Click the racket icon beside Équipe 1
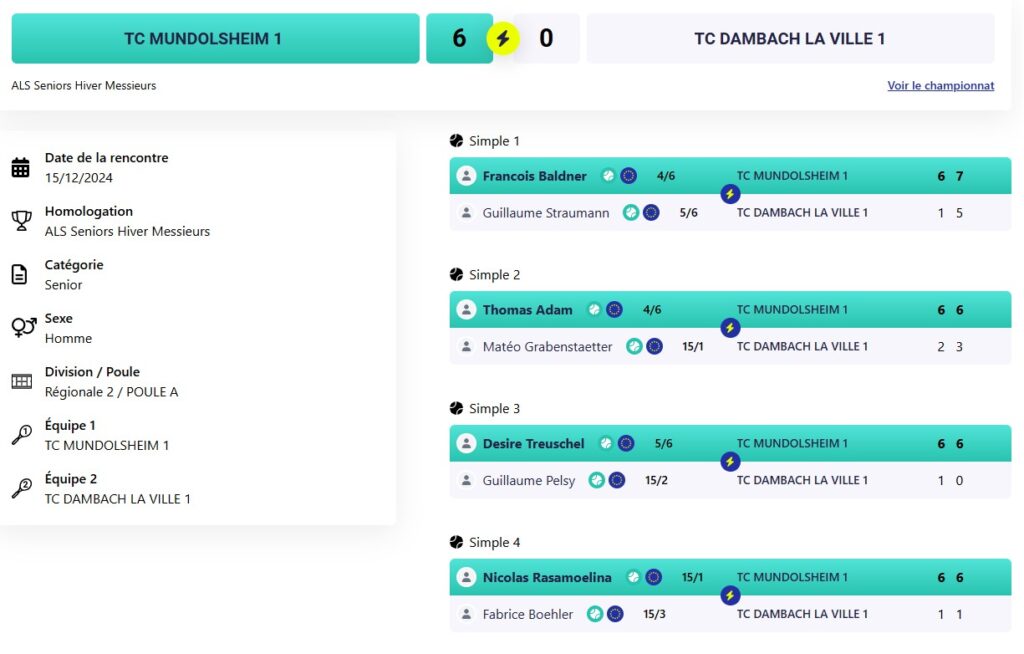 pos(22,434)
